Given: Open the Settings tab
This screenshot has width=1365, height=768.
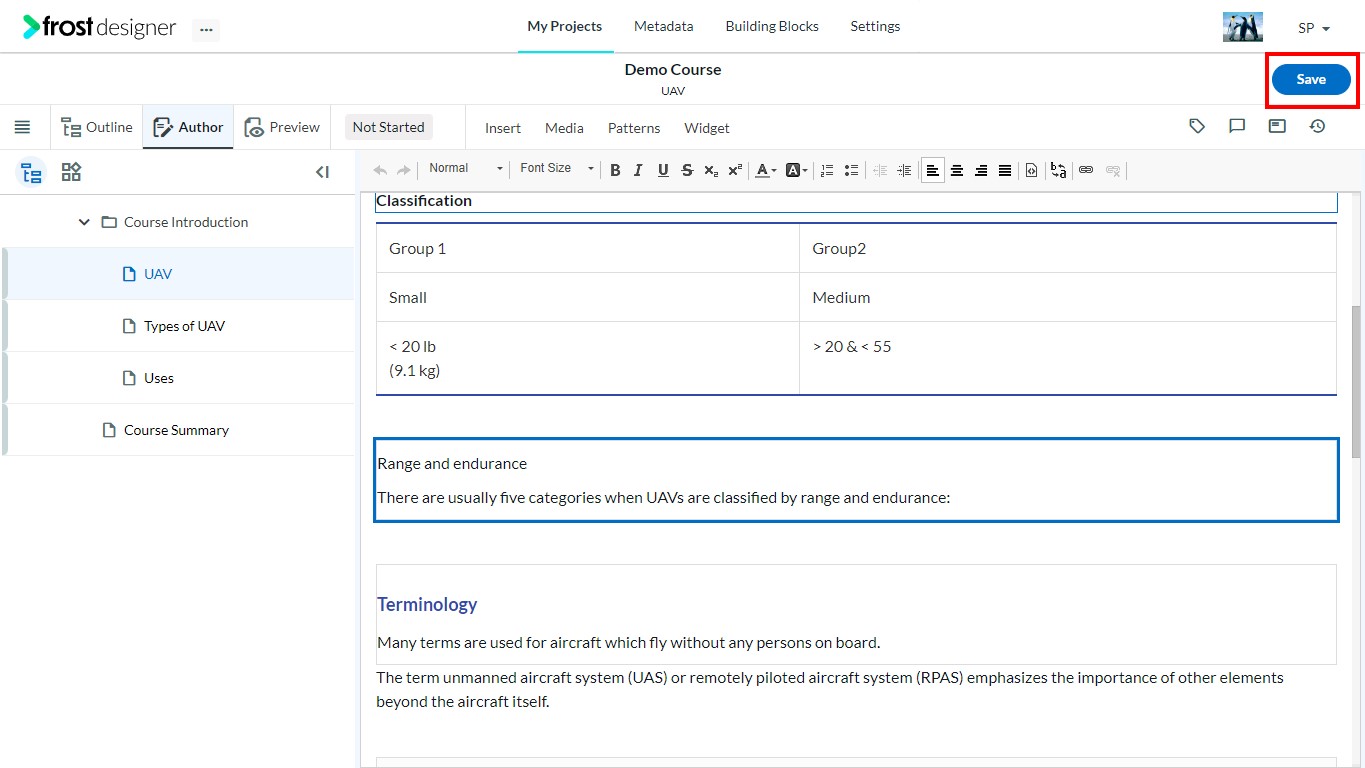Looking at the screenshot, I should (875, 26).
